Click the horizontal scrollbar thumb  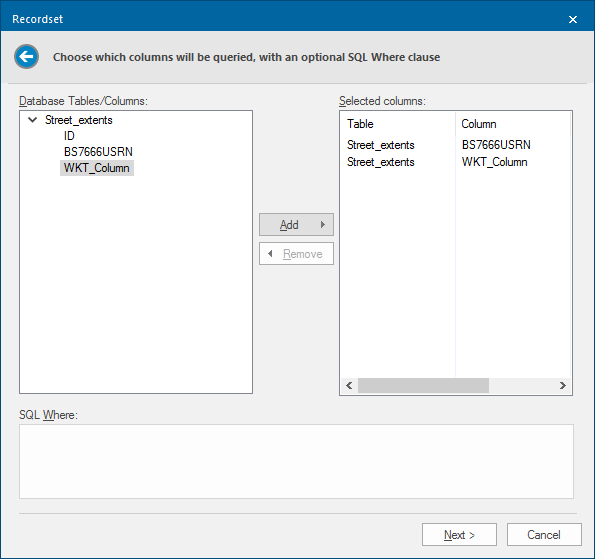tap(423, 386)
